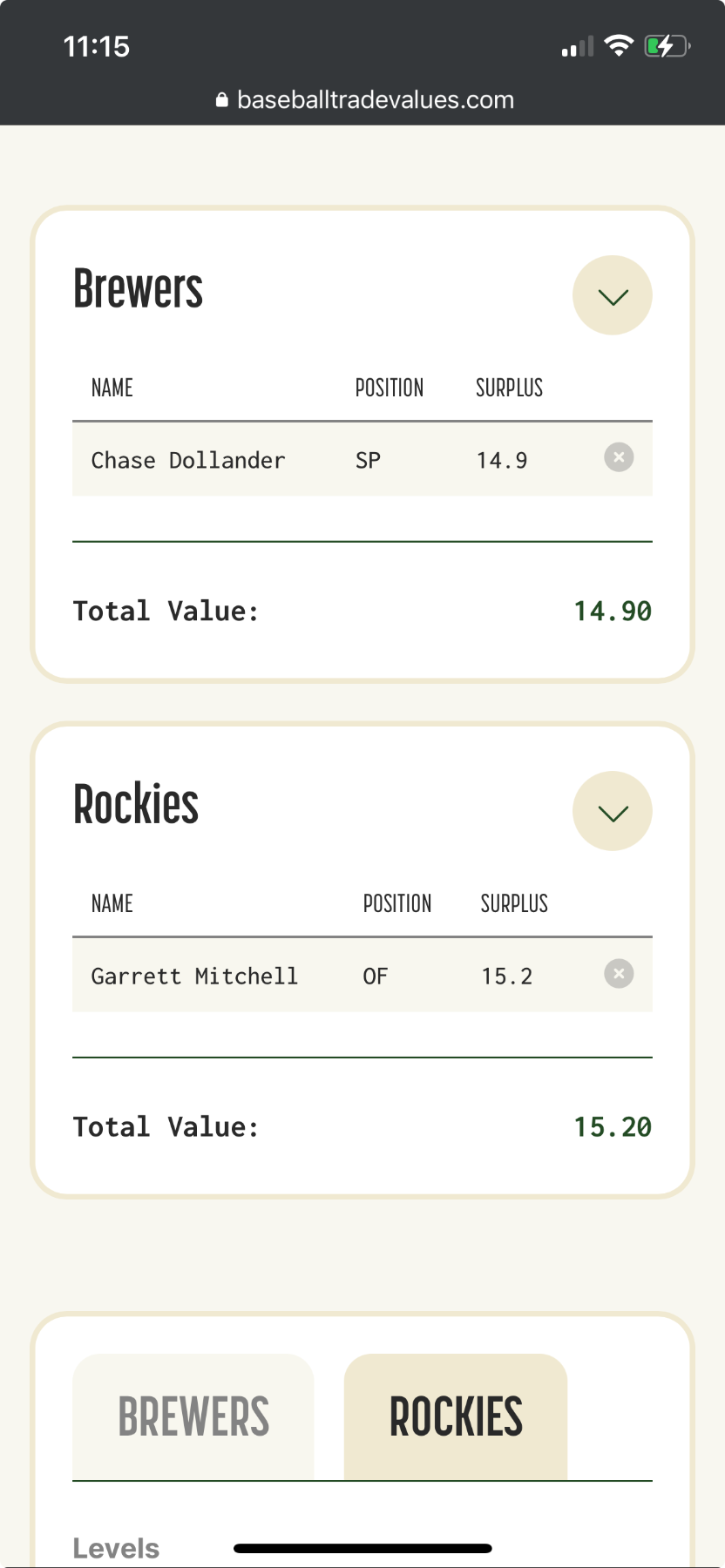Click the Brewers team heading
This screenshot has width=725, height=1568.
point(139,289)
